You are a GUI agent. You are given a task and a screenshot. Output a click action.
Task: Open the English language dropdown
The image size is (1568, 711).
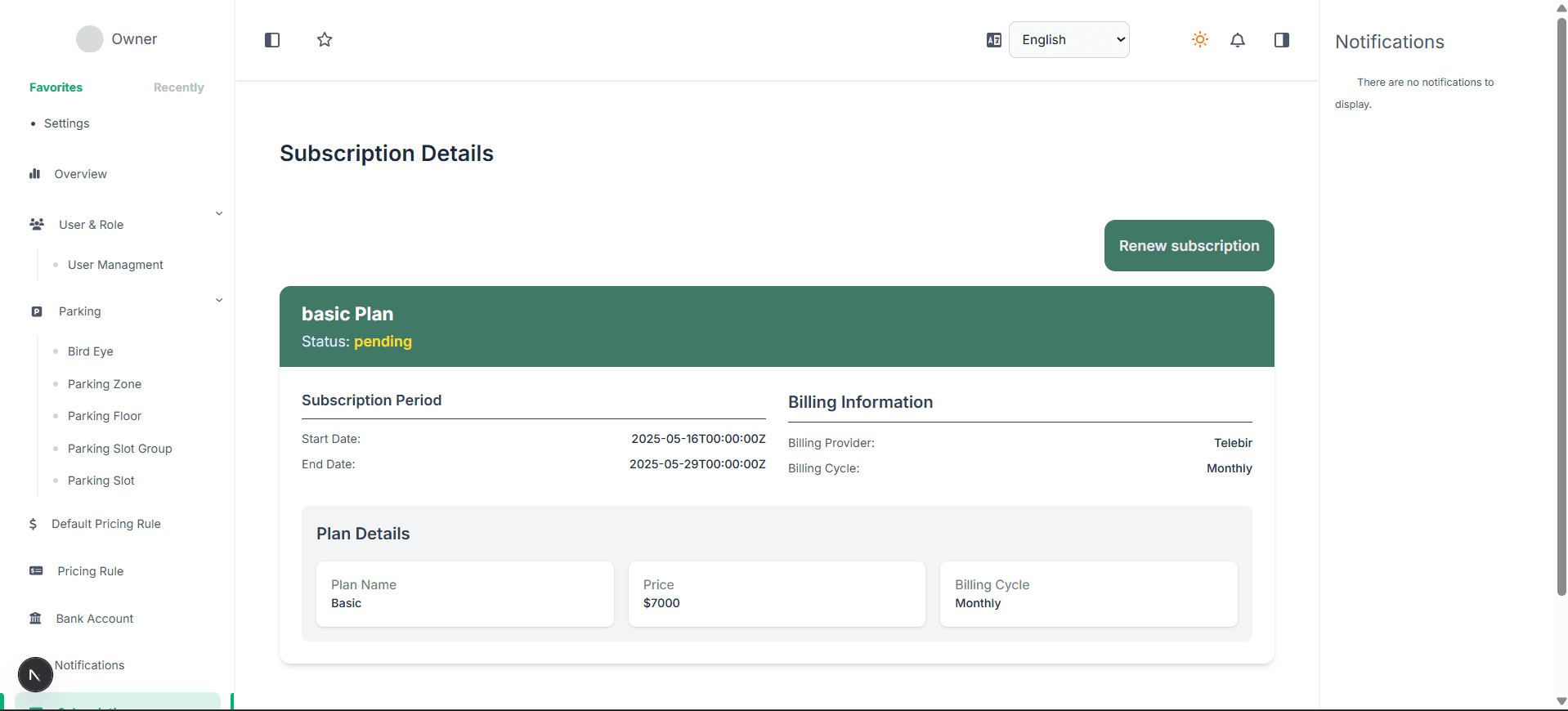click(x=1069, y=39)
